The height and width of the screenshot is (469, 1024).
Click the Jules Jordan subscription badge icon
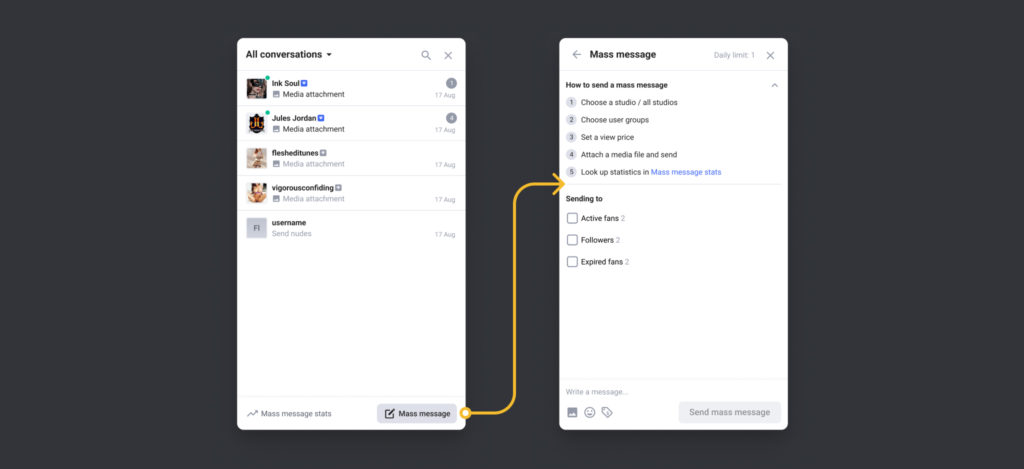pyautogui.click(x=321, y=118)
